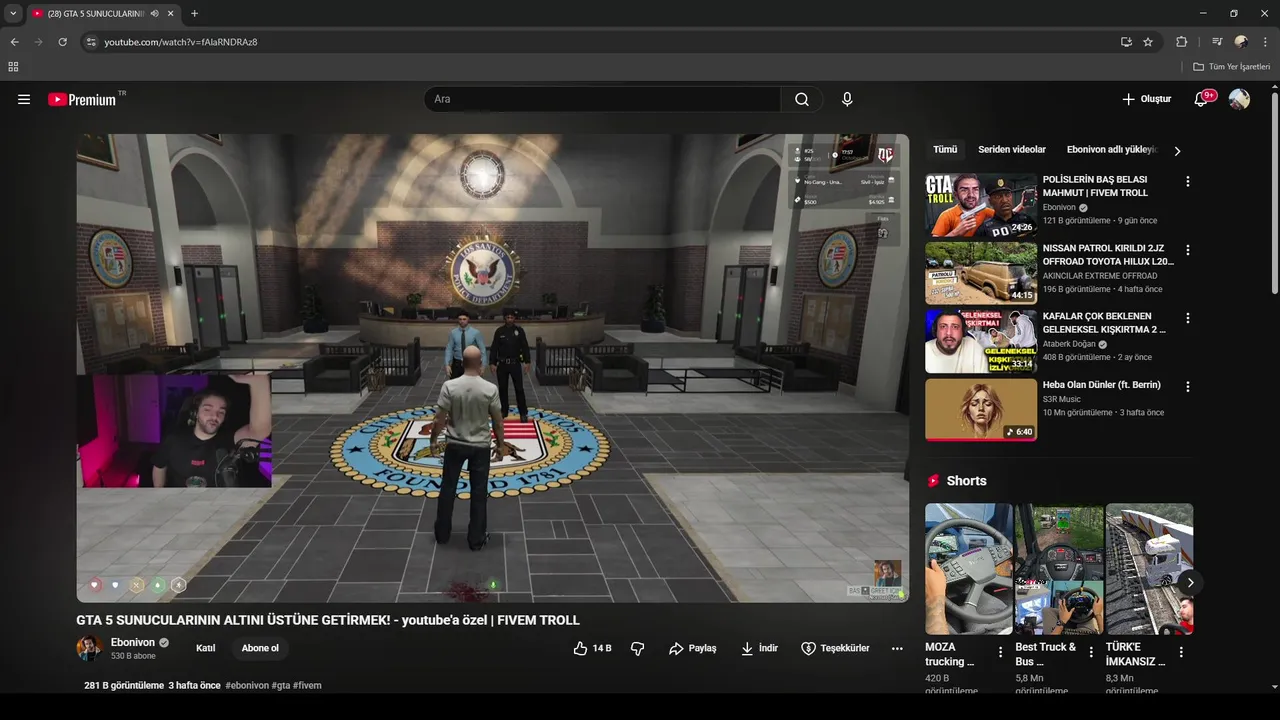This screenshot has height=720, width=1280.
Task: Open options for Best Truck & Bus short
Action: (x=1091, y=652)
